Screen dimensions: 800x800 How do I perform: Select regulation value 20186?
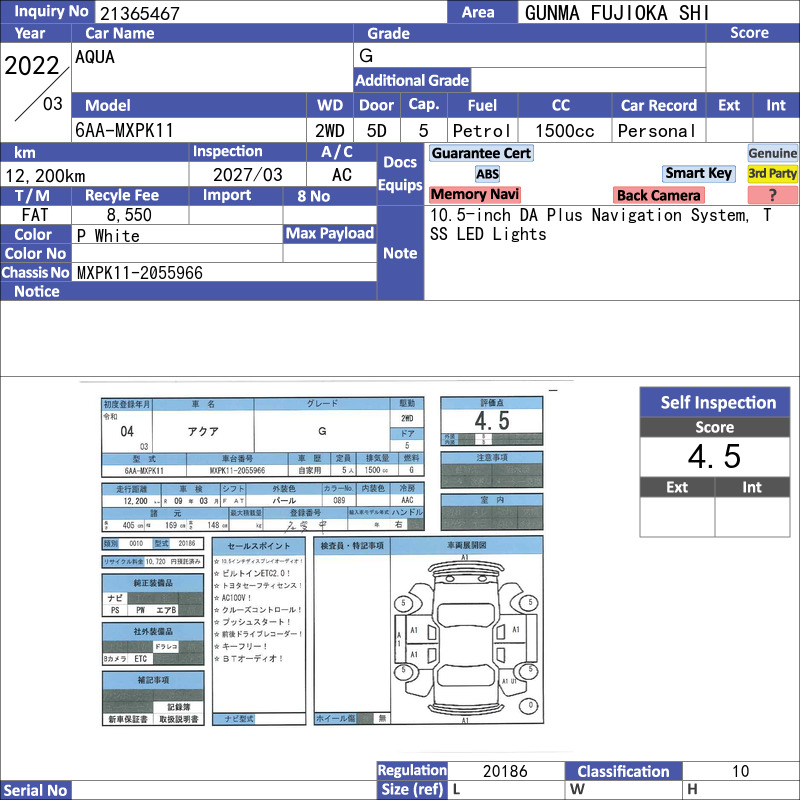tap(505, 771)
